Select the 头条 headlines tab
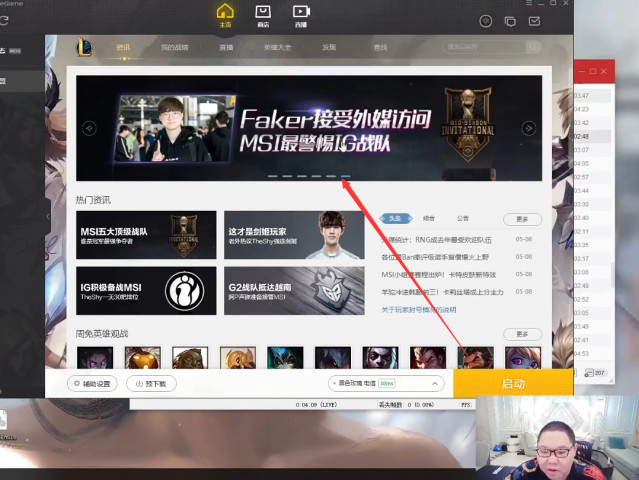 pos(395,219)
